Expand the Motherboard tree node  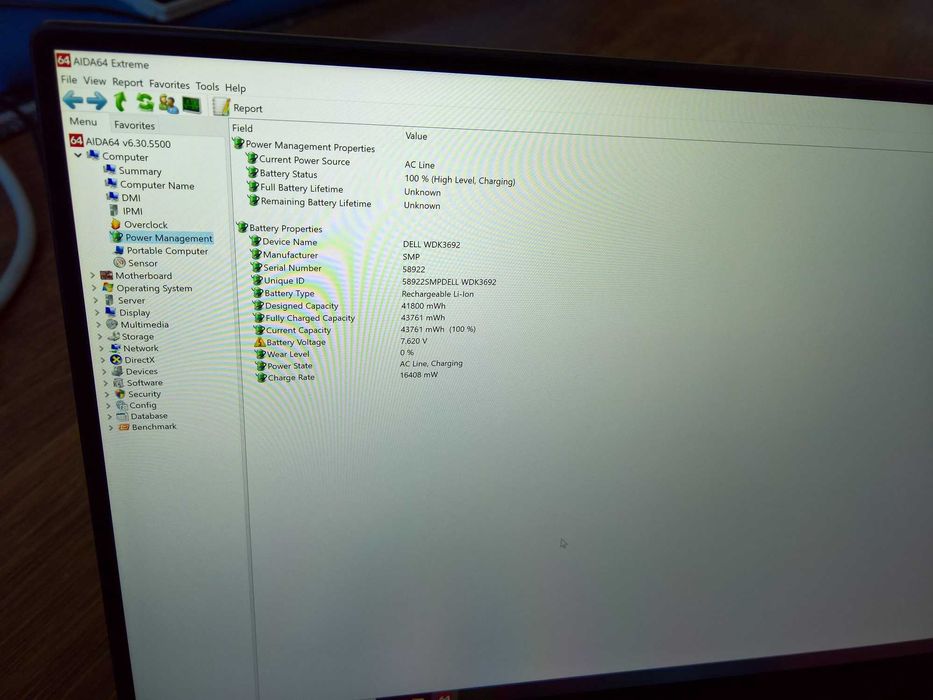[x=93, y=276]
